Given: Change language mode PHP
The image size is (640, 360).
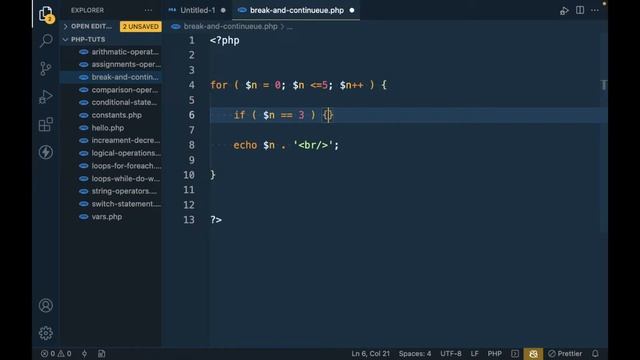Looking at the screenshot, I should tap(494, 353).
